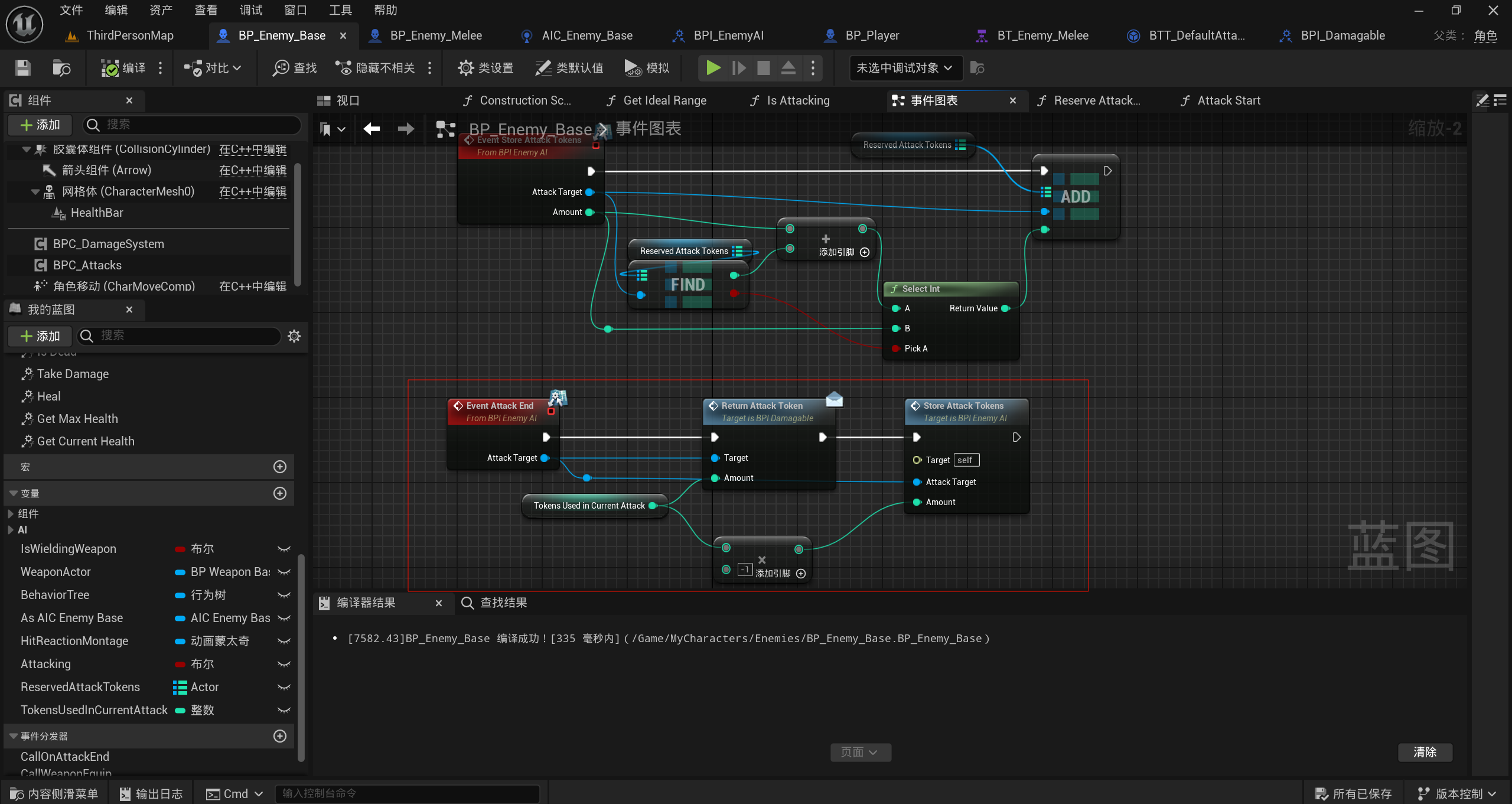1512x804 pixels.
Task: Open the debug object dropdown
Action: point(904,68)
